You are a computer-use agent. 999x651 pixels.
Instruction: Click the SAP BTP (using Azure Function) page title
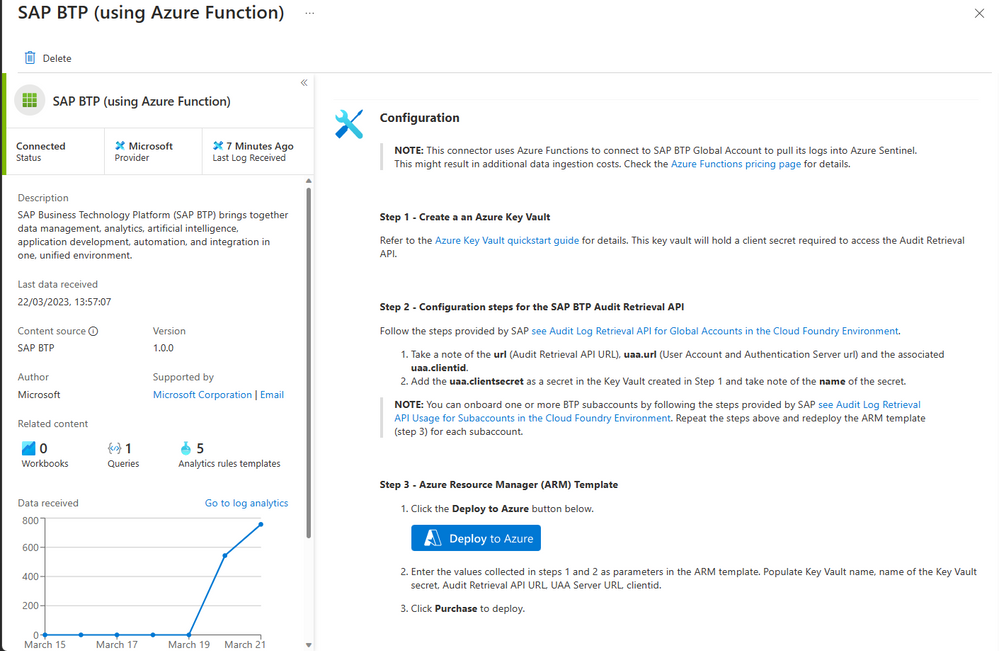pos(151,13)
